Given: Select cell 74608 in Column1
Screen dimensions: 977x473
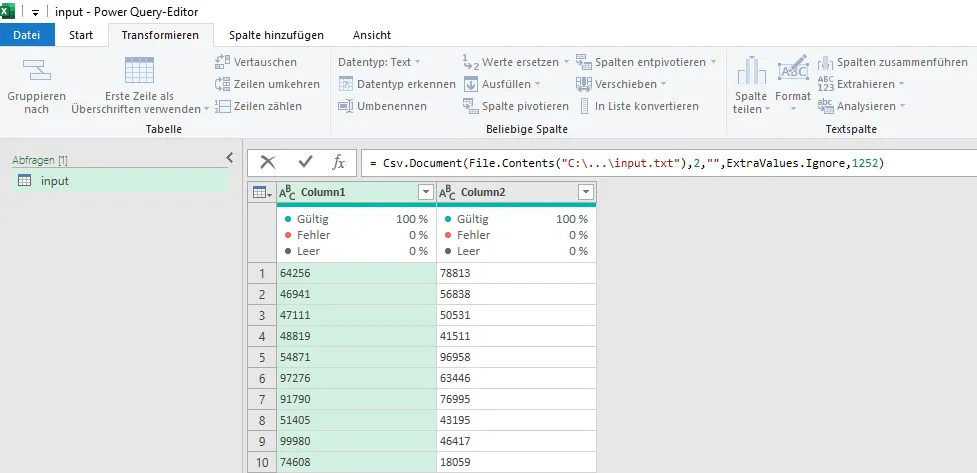Looking at the screenshot, I should (355, 462).
